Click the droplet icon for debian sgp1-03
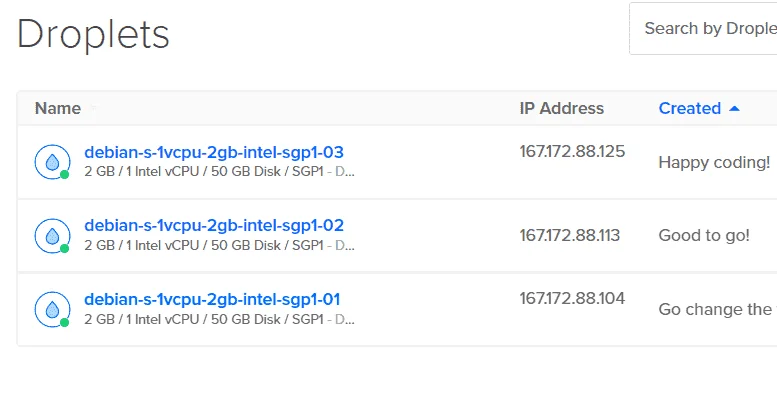777x394 pixels. [52, 162]
